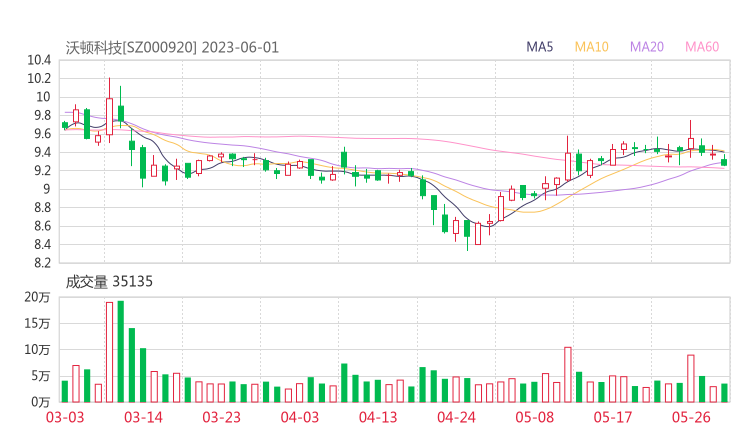
Task: Click the 04-03 date axis label
Action: point(300,417)
